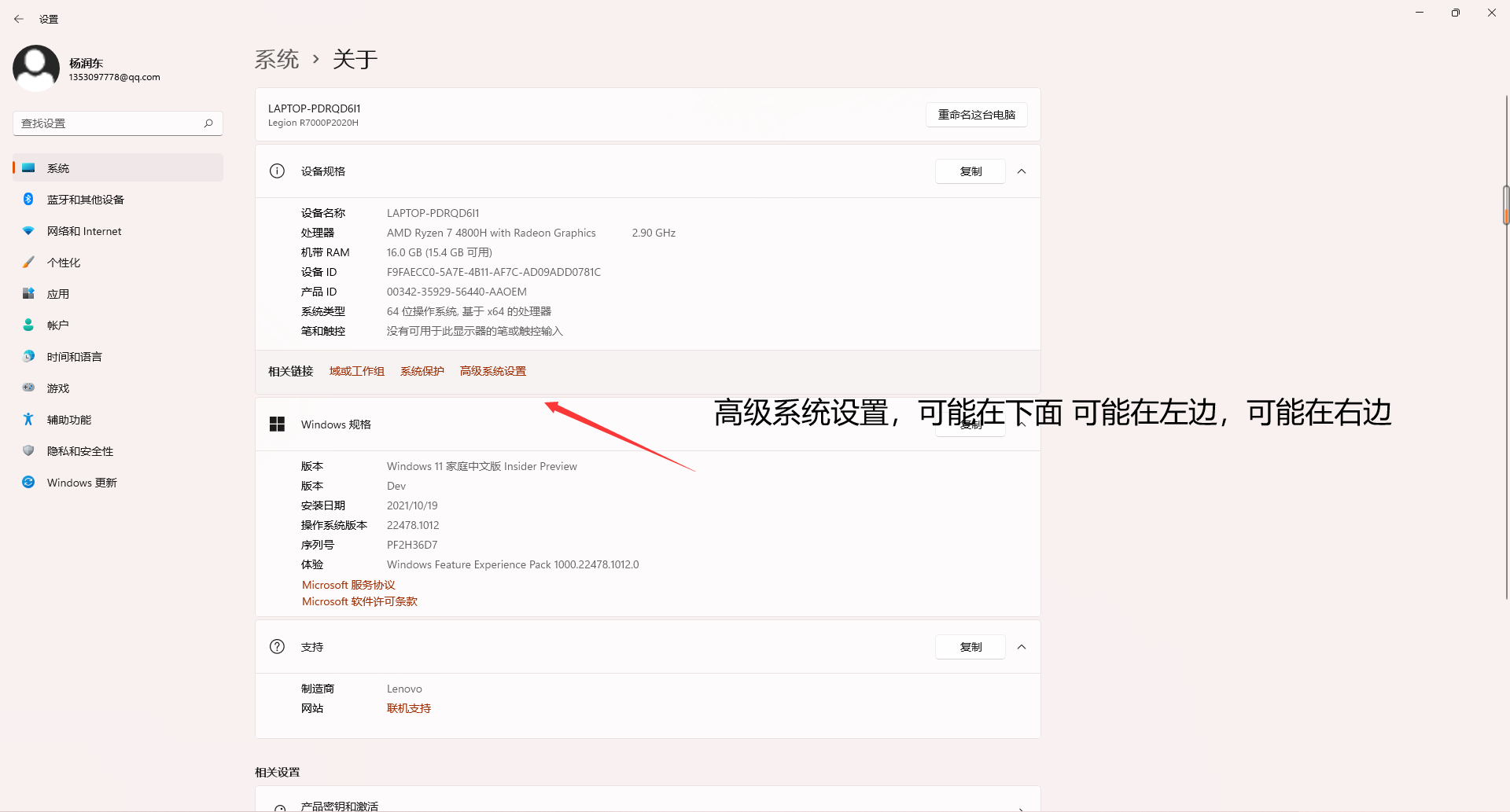The width and height of the screenshot is (1510, 812).
Task: Click the question mark icon beside 支持
Action: 277,647
